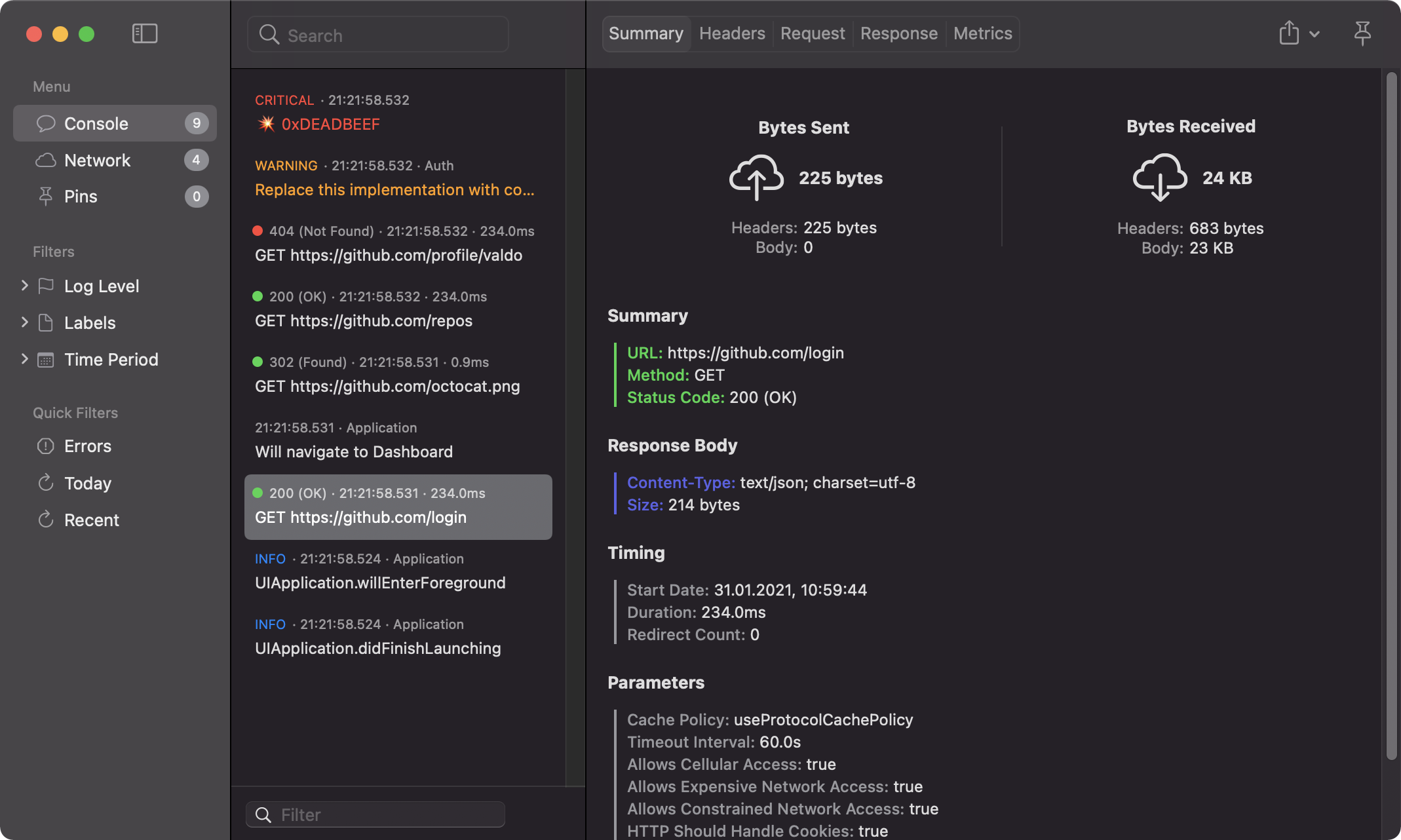This screenshot has height=840, width=1401.
Task: Click Duration 234.0ms in Timing
Action: click(697, 612)
